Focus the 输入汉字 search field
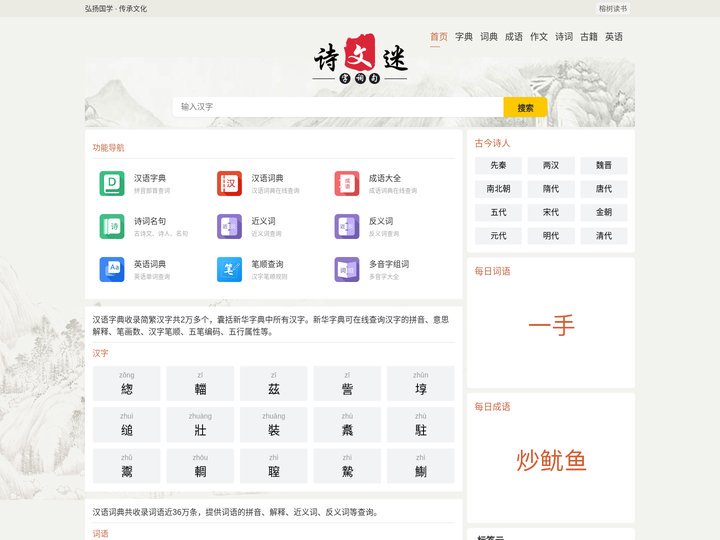The width and height of the screenshot is (720, 540). pyautogui.click(x=338, y=107)
